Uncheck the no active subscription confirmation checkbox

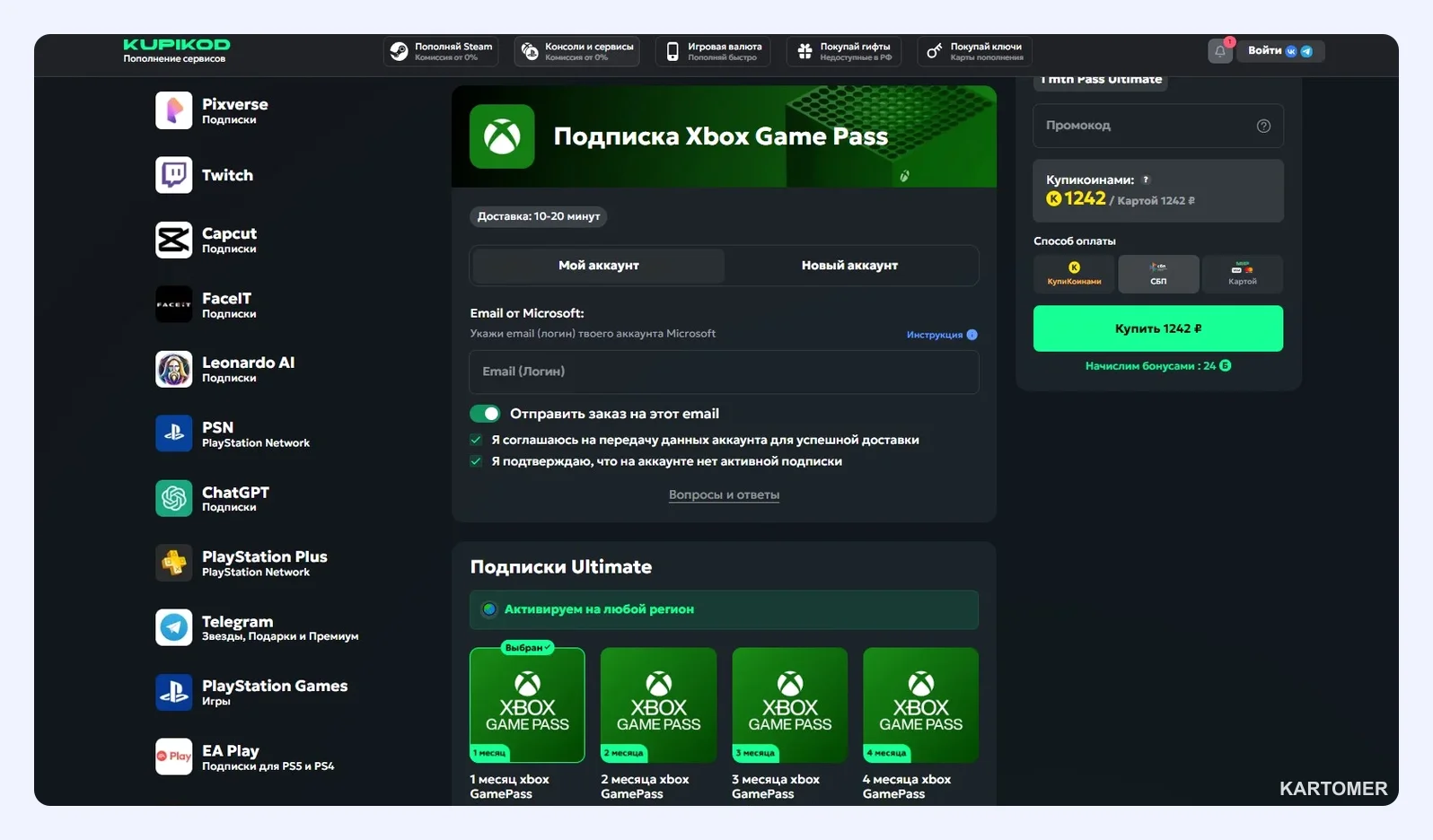pos(476,461)
